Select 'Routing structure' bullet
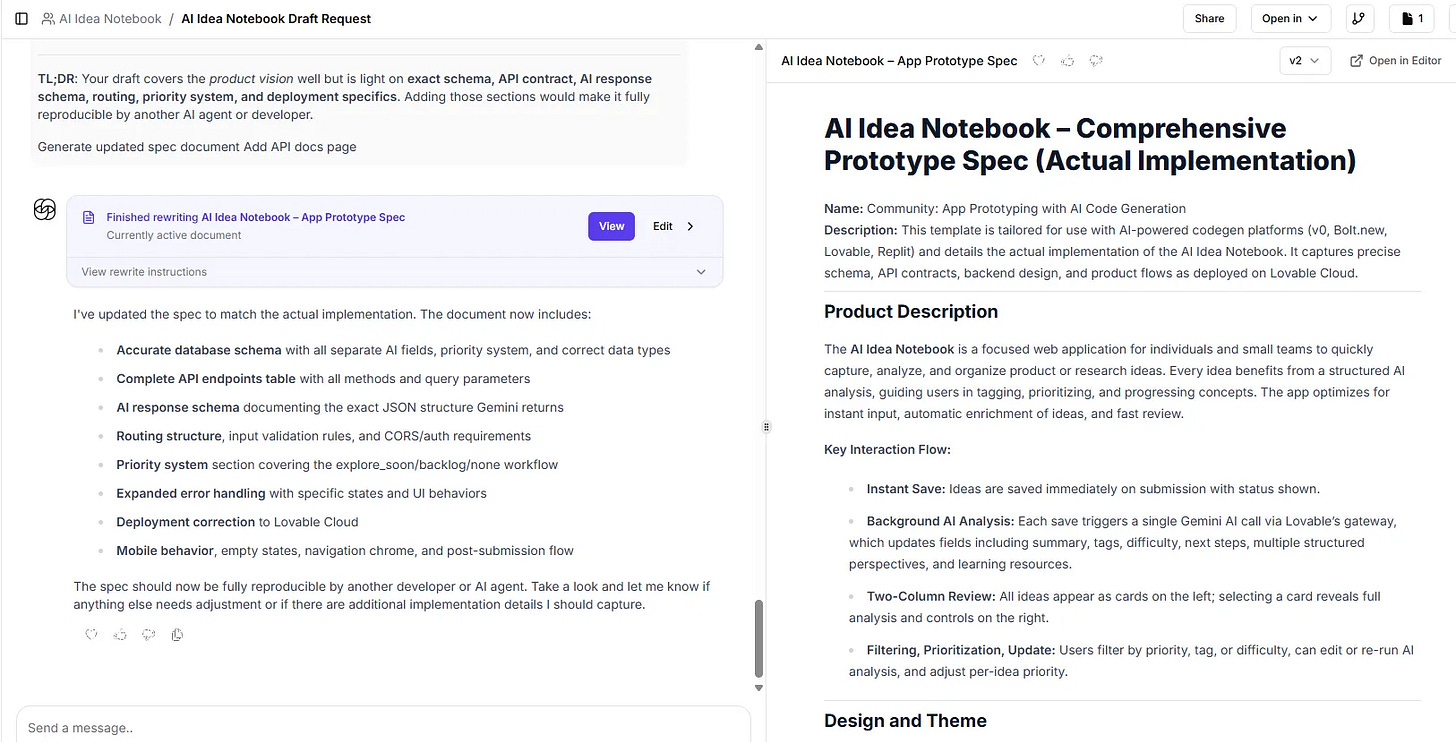 [x=323, y=436]
